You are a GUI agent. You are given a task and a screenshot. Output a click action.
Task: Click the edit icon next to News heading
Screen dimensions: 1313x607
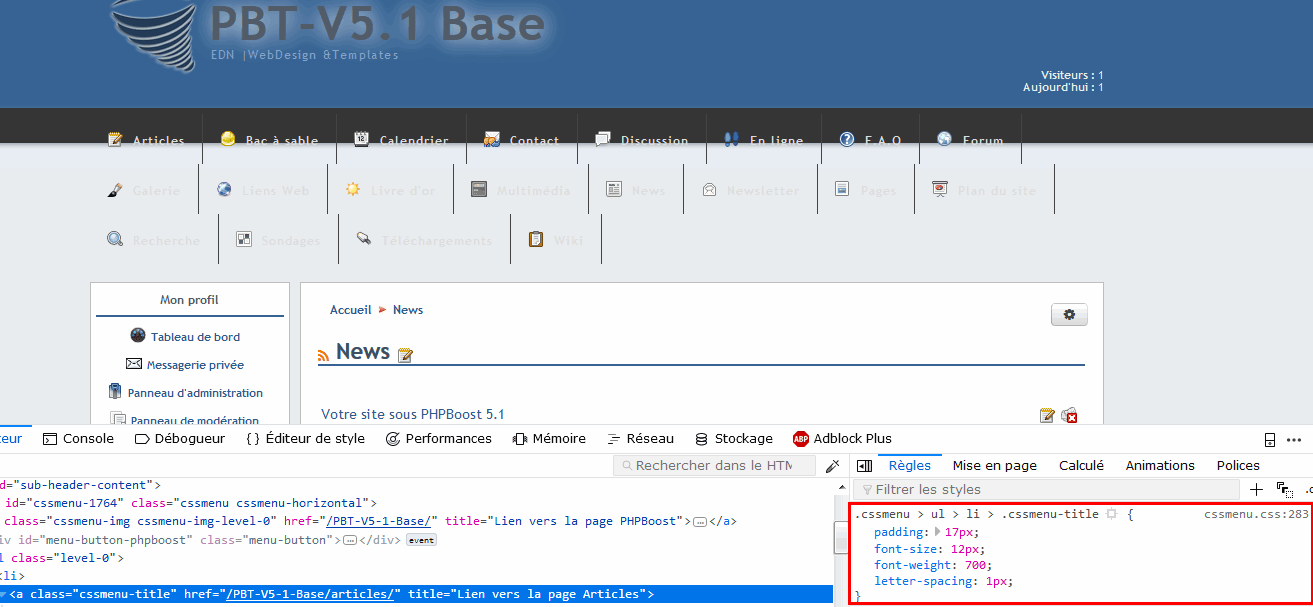(405, 354)
